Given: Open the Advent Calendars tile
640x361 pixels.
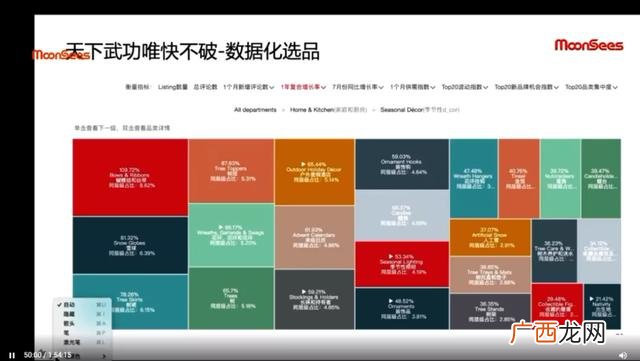Looking at the screenshot, I should pos(314,237).
